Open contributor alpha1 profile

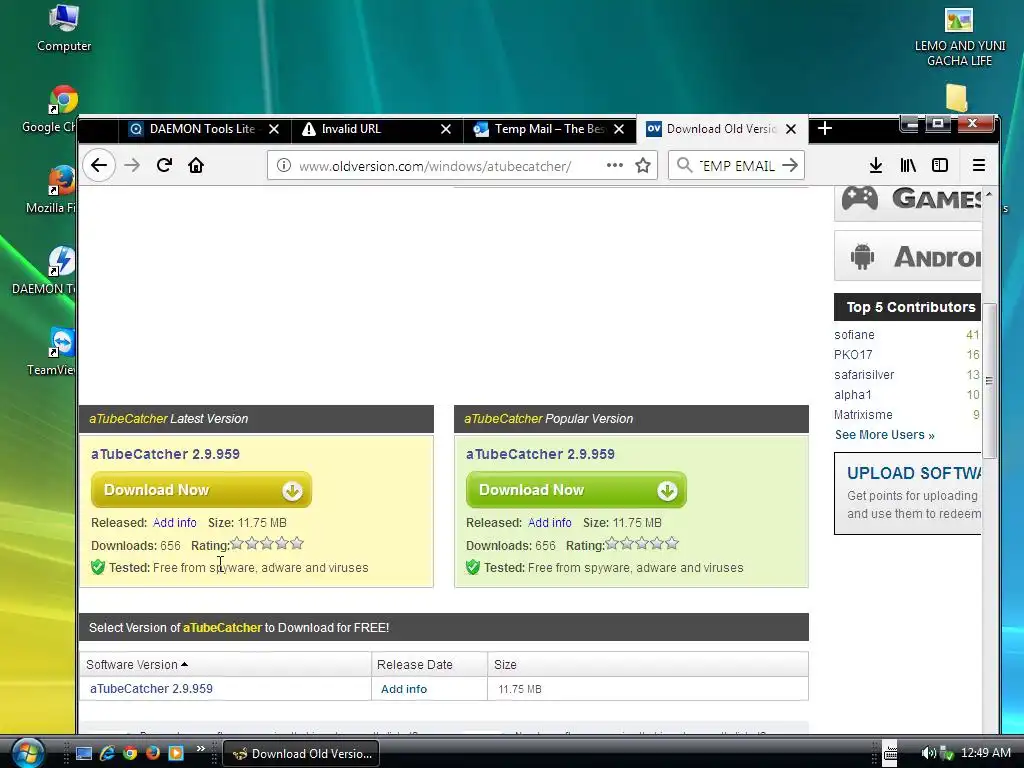pyautogui.click(x=852, y=395)
